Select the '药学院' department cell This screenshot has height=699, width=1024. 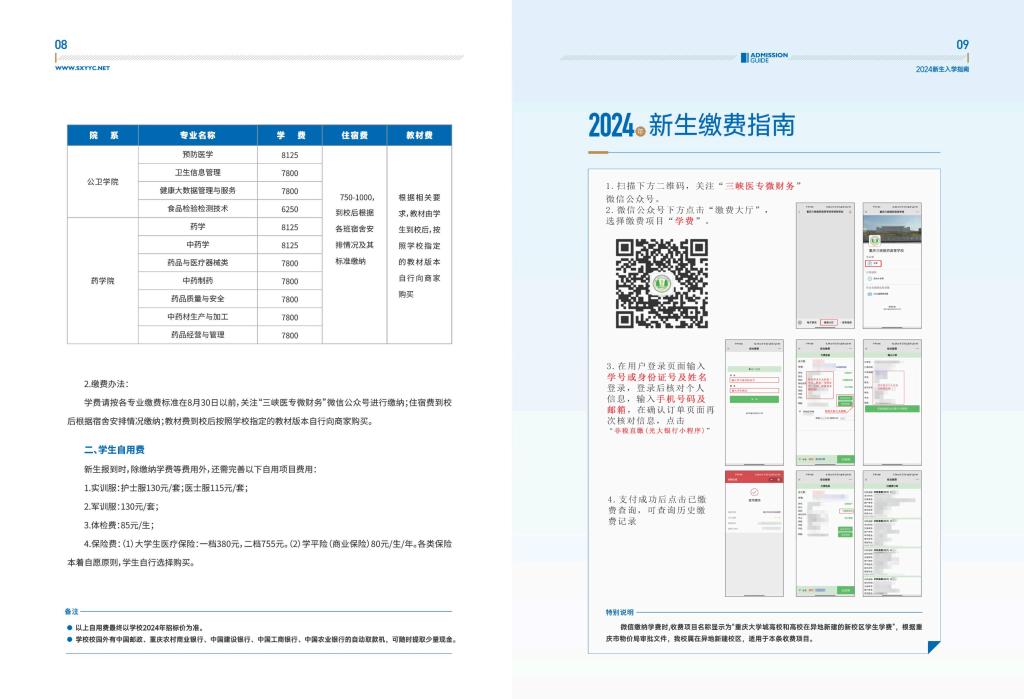click(x=103, y=281)
